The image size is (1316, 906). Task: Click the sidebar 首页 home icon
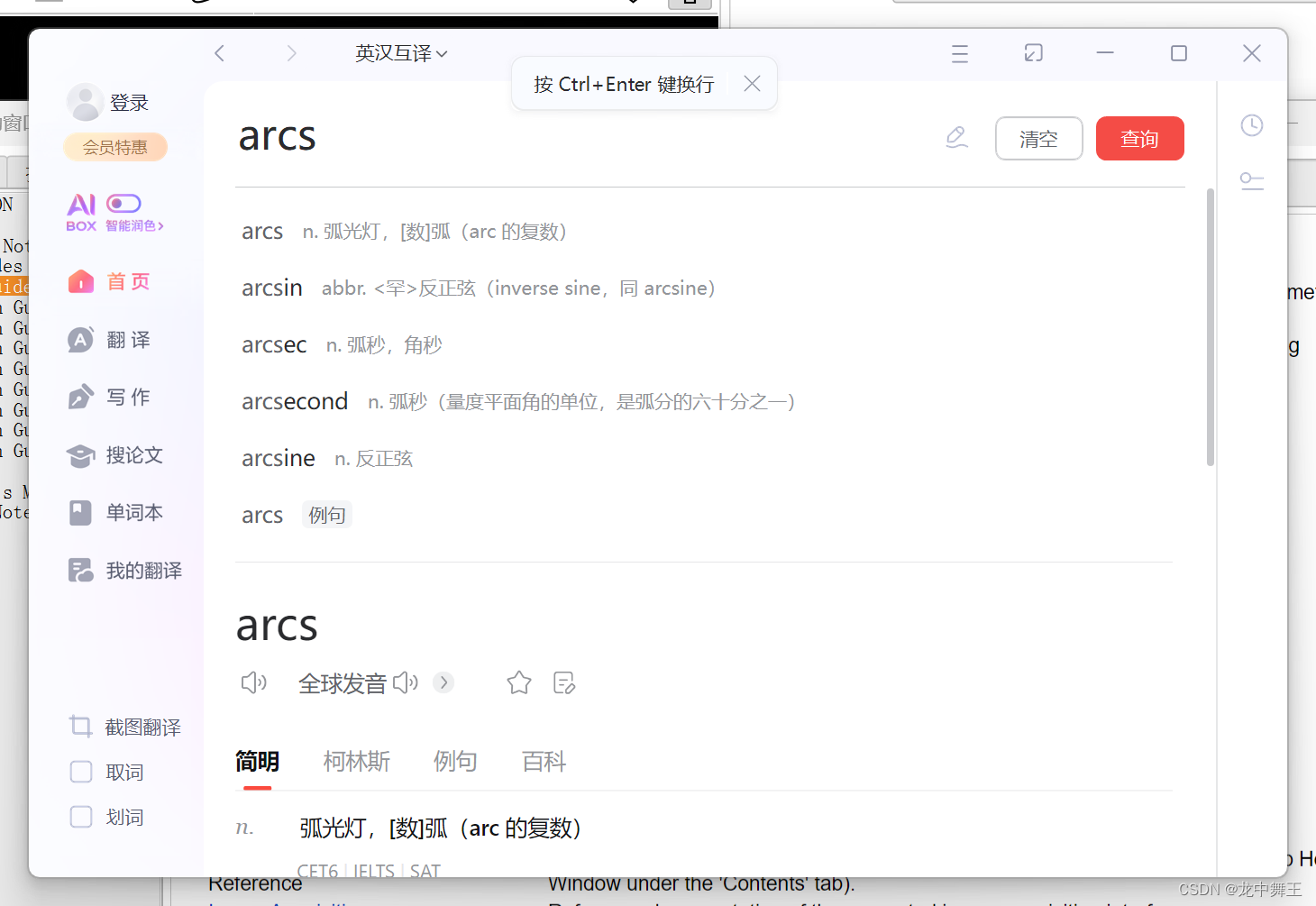81,282
